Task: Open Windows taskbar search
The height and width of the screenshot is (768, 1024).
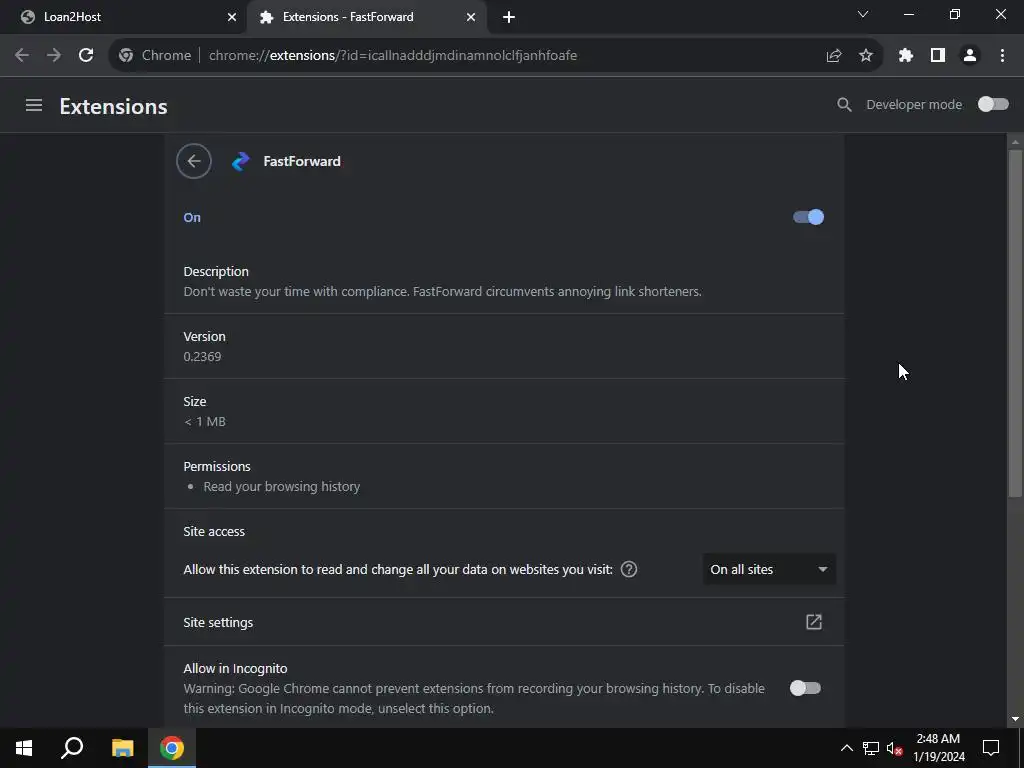Action: pyautogui.click(x=72, y=748)
